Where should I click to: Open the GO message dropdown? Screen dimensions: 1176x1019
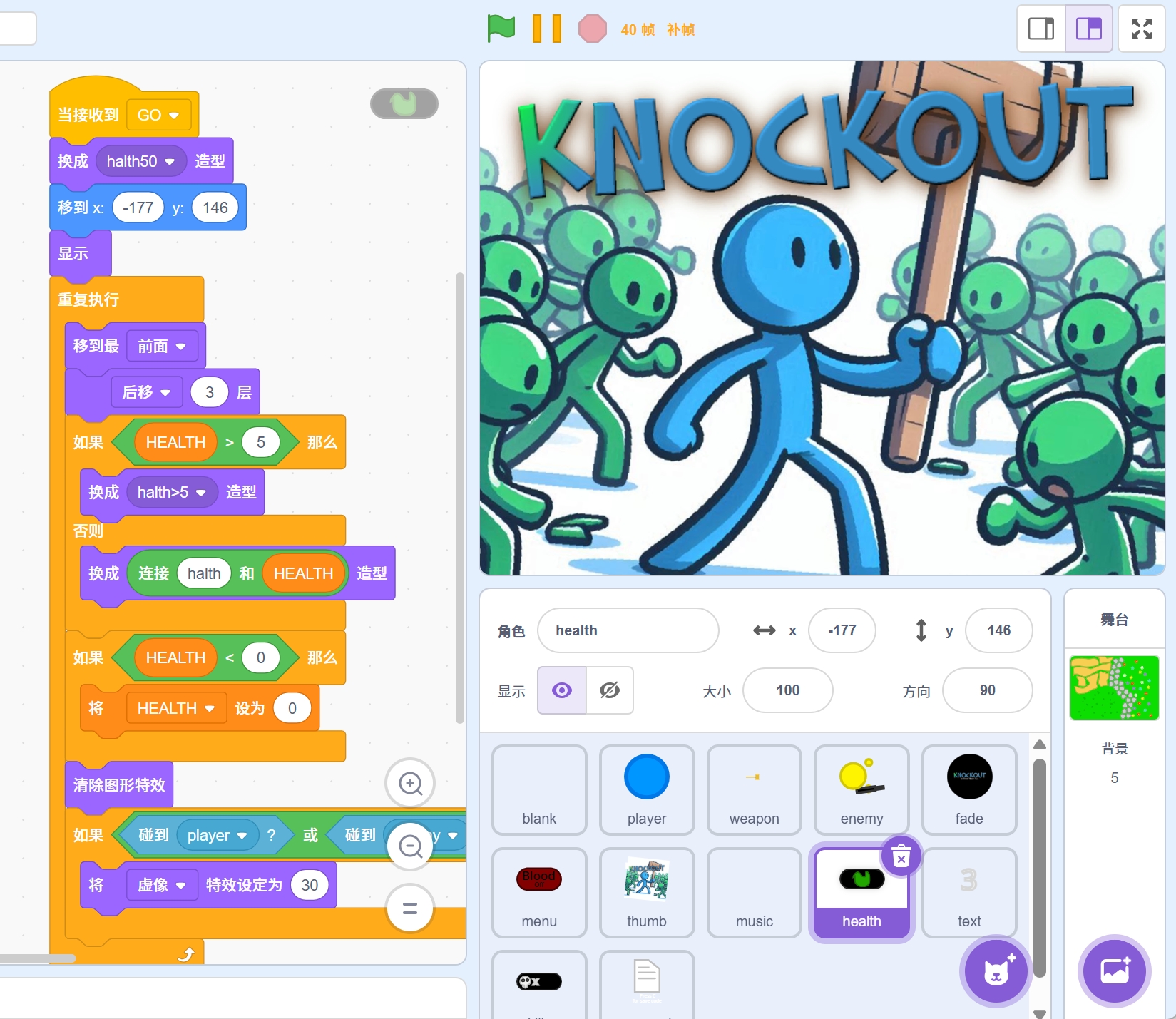(x=173, y=116)
